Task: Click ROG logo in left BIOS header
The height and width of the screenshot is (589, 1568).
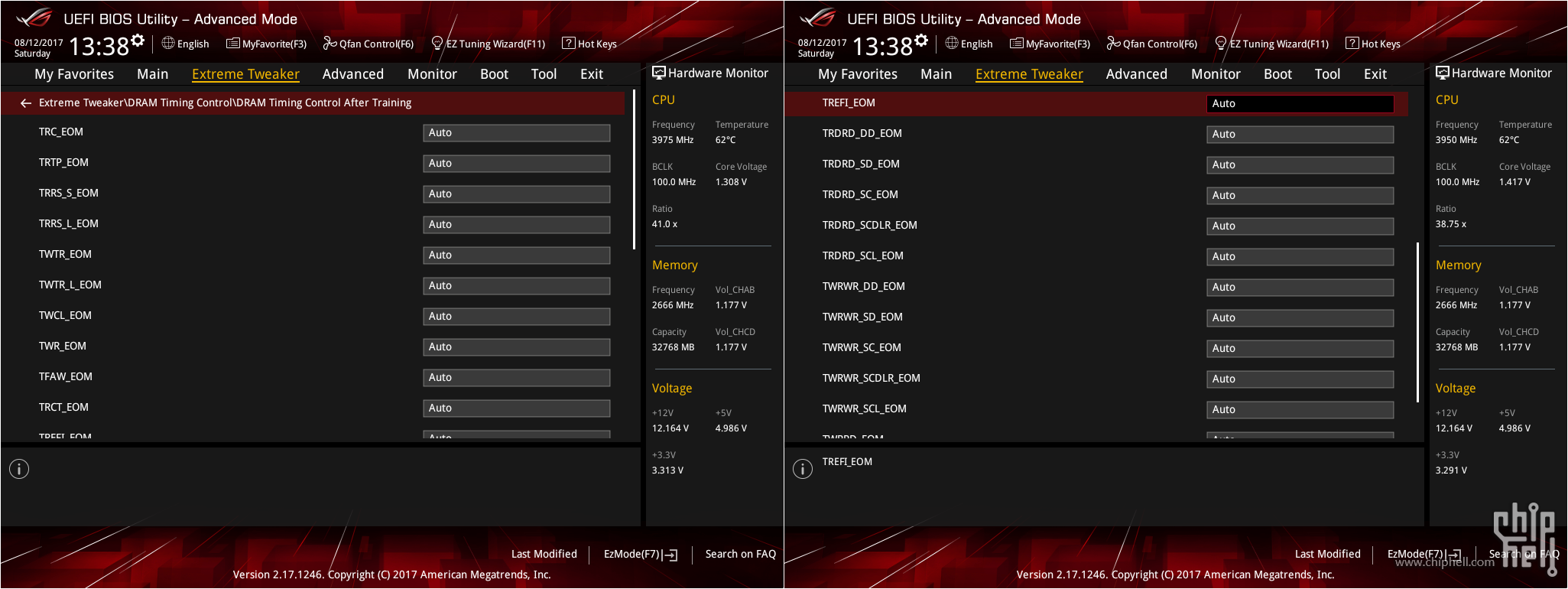Action: pos(34,18)
